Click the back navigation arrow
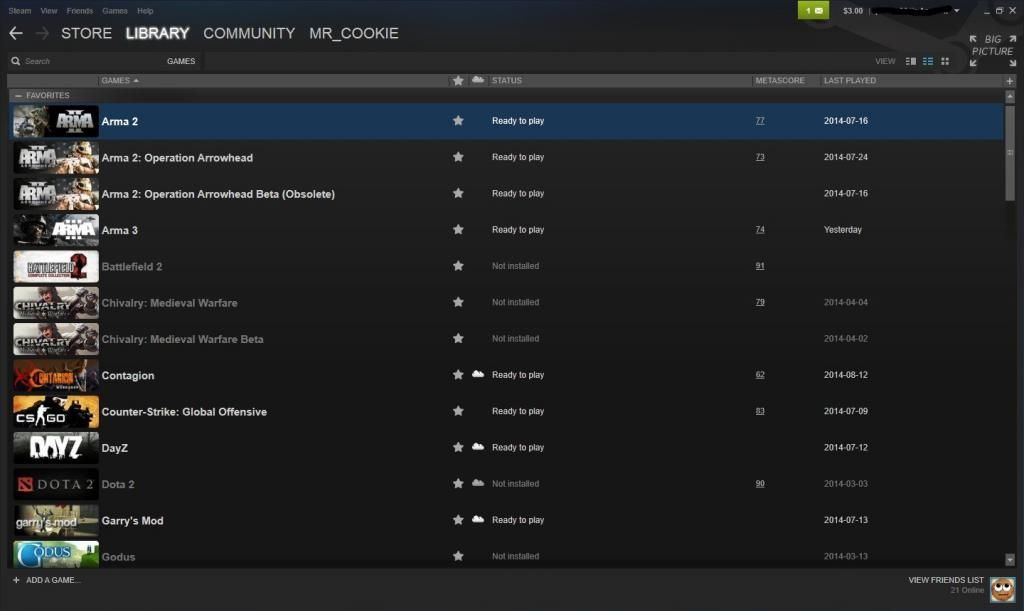The height and width of the screenshot is (611, 1024). click(x=16, y=33)
